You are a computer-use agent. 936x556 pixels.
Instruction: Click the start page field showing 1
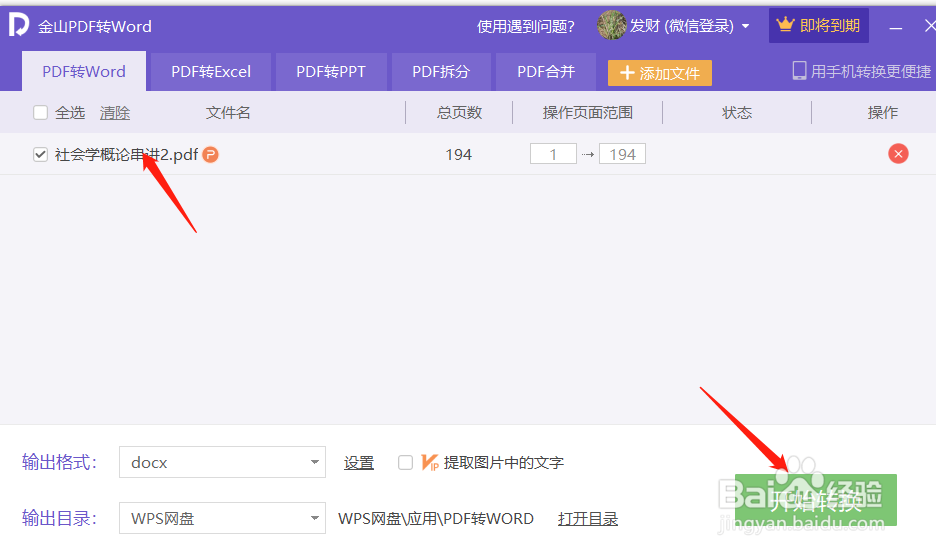[x=553, y=154]
